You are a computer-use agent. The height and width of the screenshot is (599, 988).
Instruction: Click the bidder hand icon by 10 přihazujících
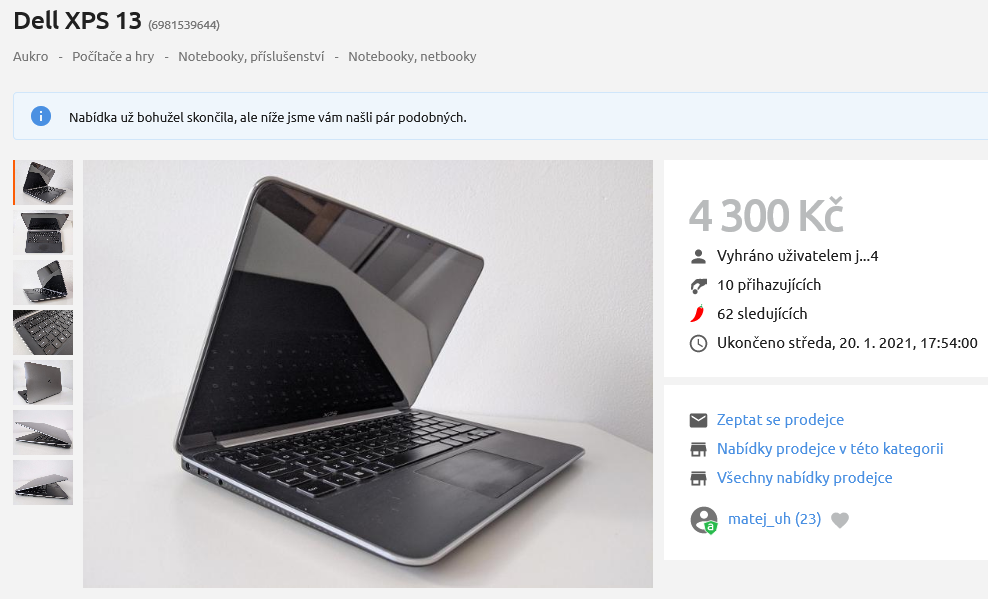point(698,285)
